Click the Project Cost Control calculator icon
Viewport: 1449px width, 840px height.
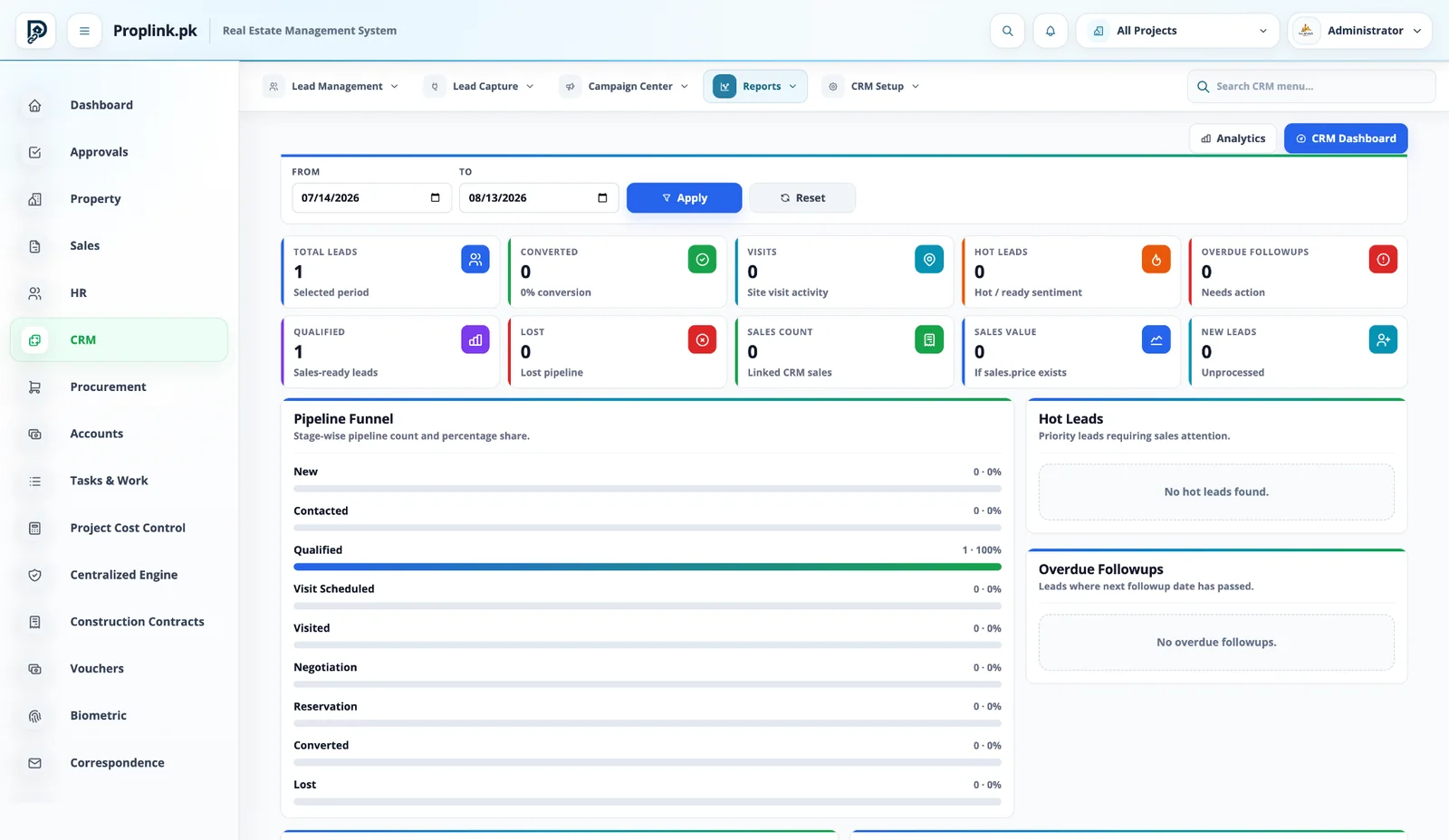[x=34, y=529]
